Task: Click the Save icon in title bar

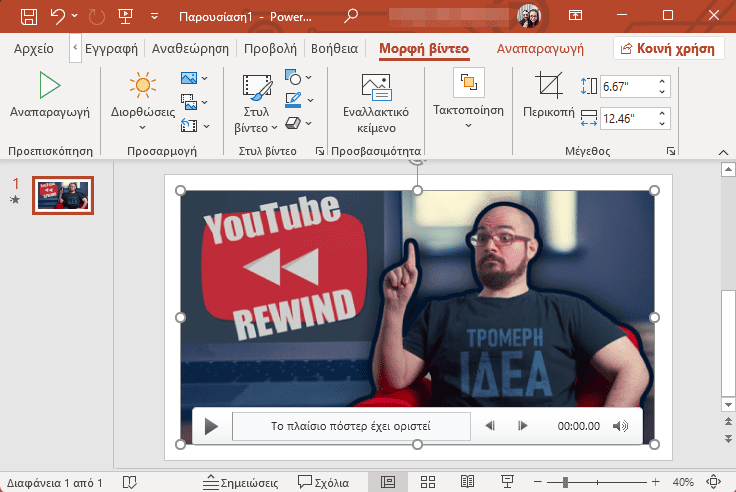Action: [x=29, y=16]
